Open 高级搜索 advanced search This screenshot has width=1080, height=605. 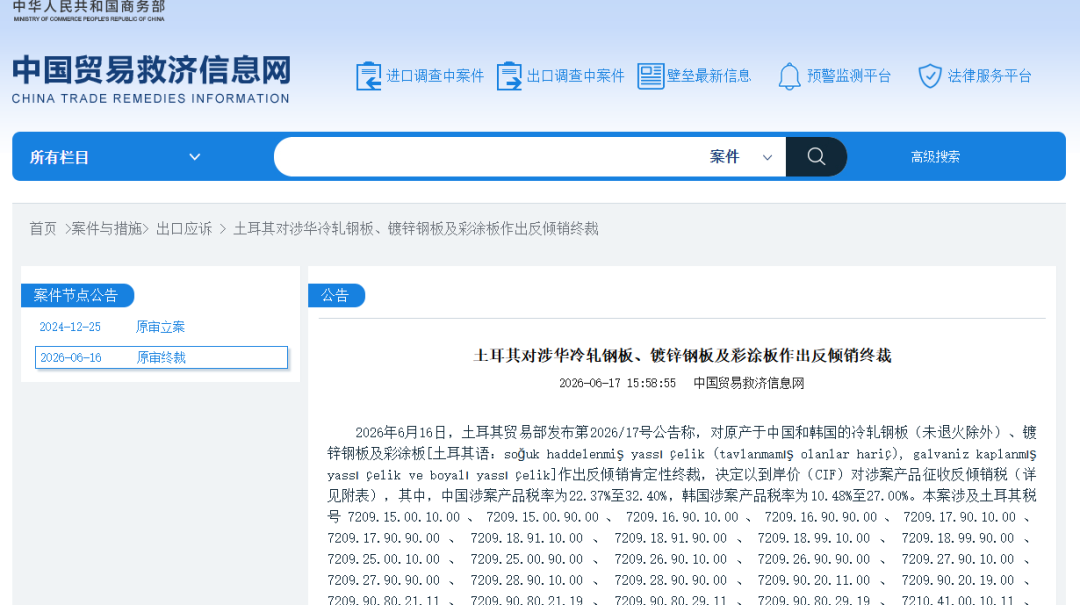[x=935, y=157]
